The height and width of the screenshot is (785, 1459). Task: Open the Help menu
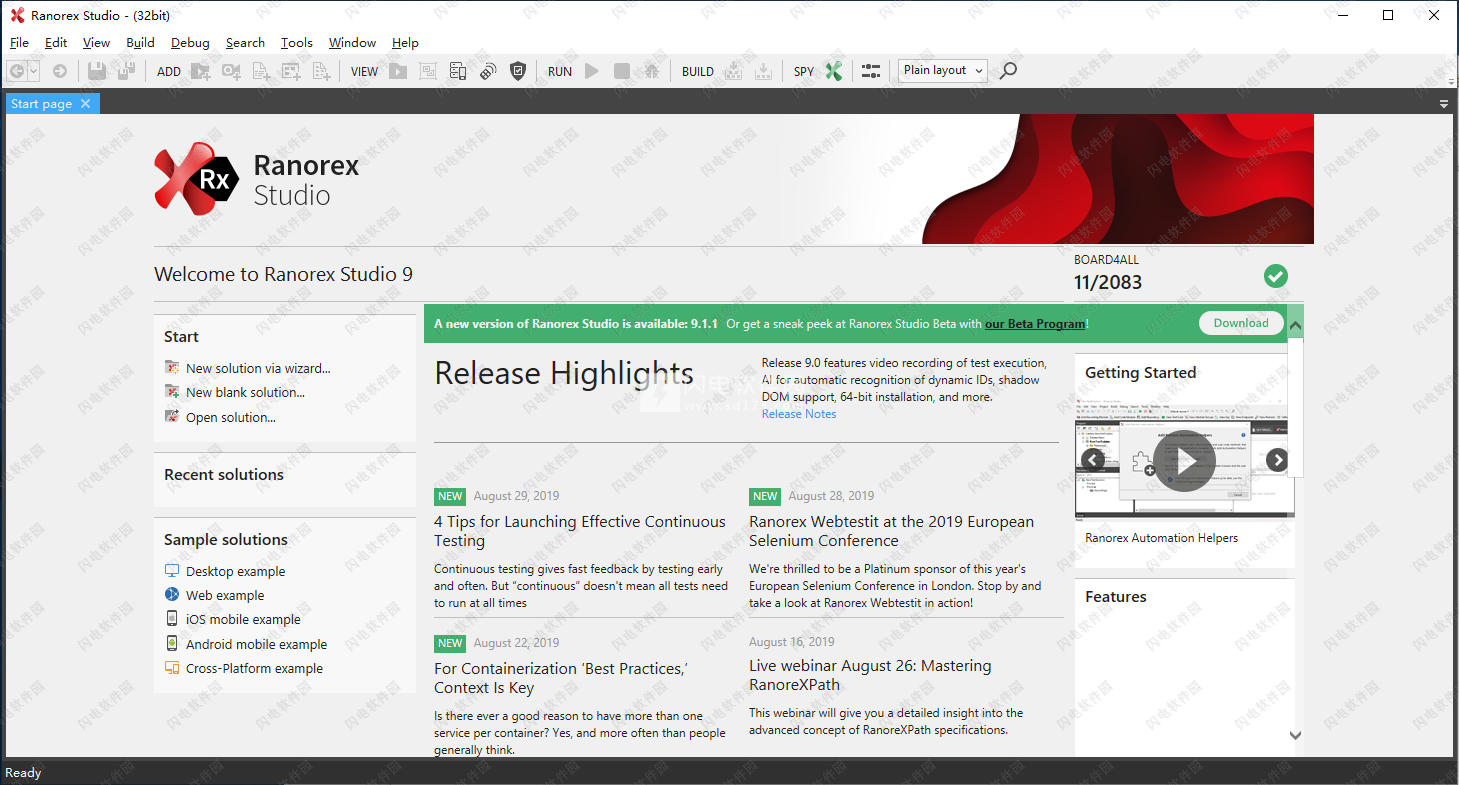(405, 43)
